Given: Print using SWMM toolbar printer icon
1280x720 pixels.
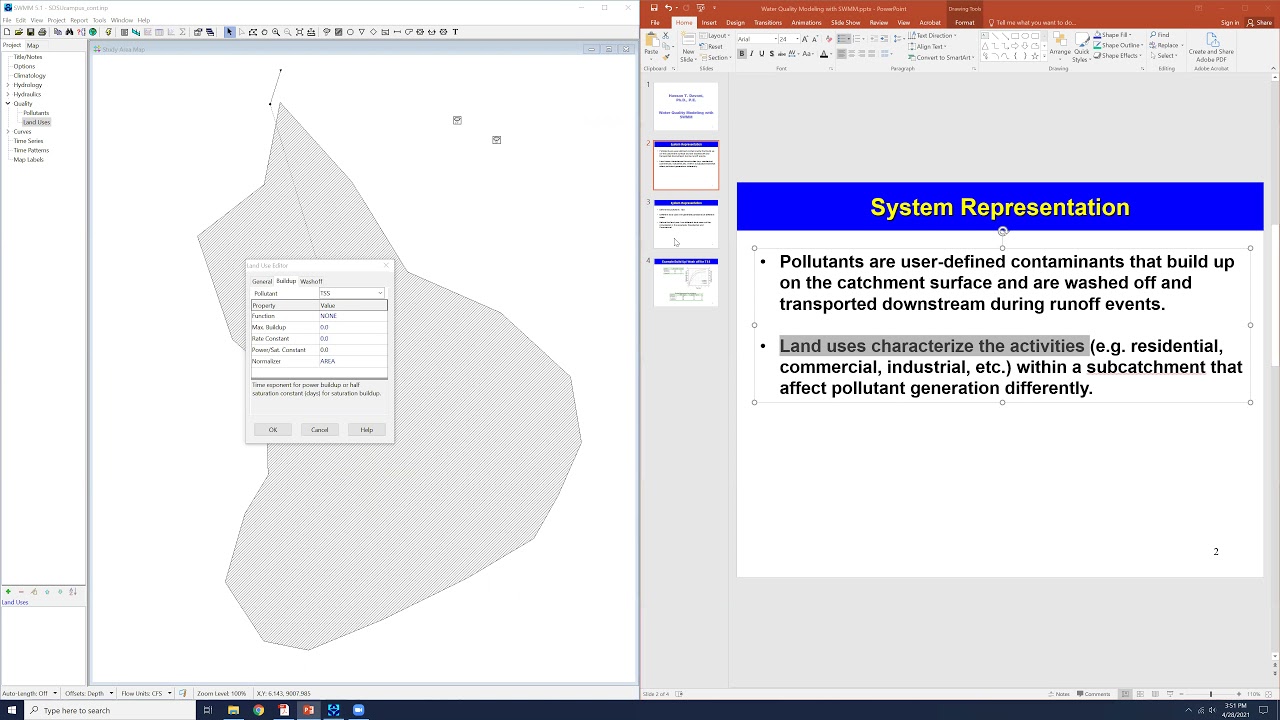Looking at the screenshot, I should 42,32.
